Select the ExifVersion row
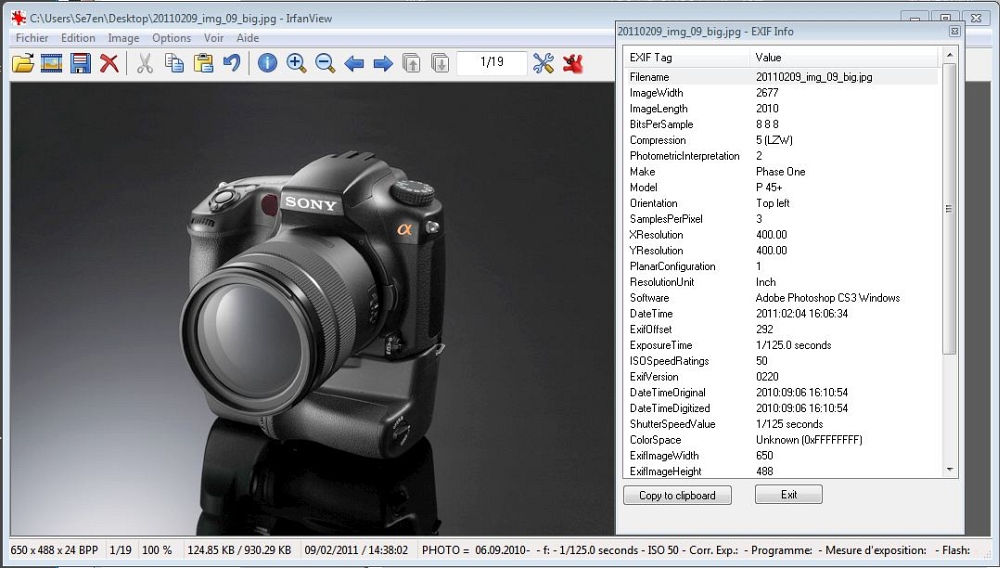The image size is (1000, 568). pyautogui.click(x=781, y=377)
